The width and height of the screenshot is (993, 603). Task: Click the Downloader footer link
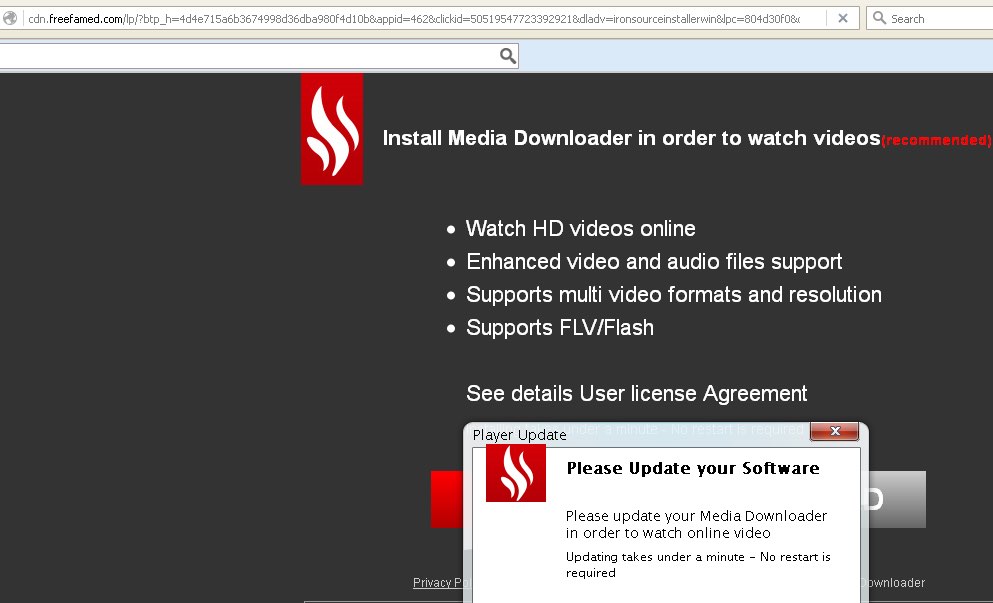[x=891, y=583]
